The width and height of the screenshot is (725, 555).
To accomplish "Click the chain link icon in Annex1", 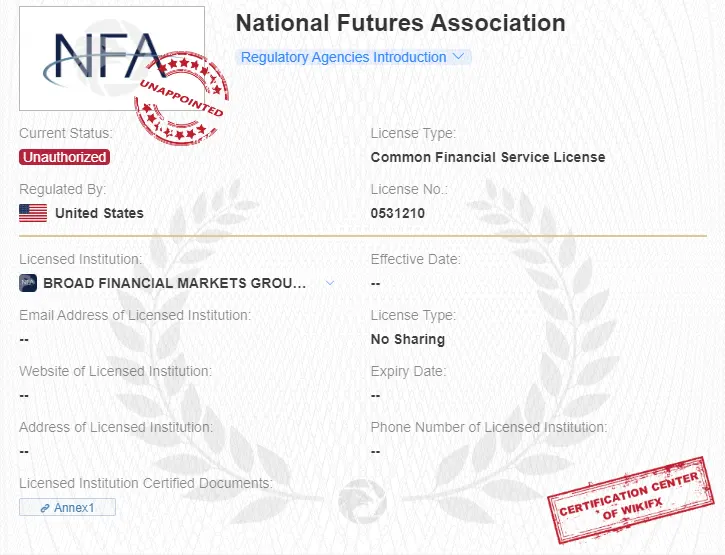I will pos(45,508).
